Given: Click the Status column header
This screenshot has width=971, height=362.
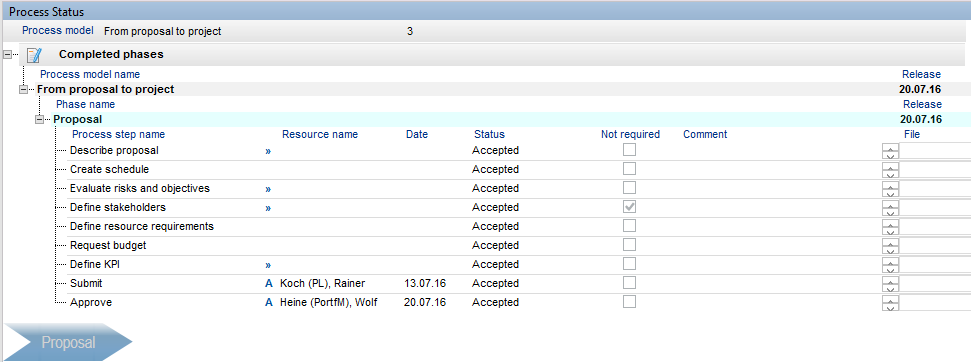Looking at the screenshot, I should tap(489, 134).
